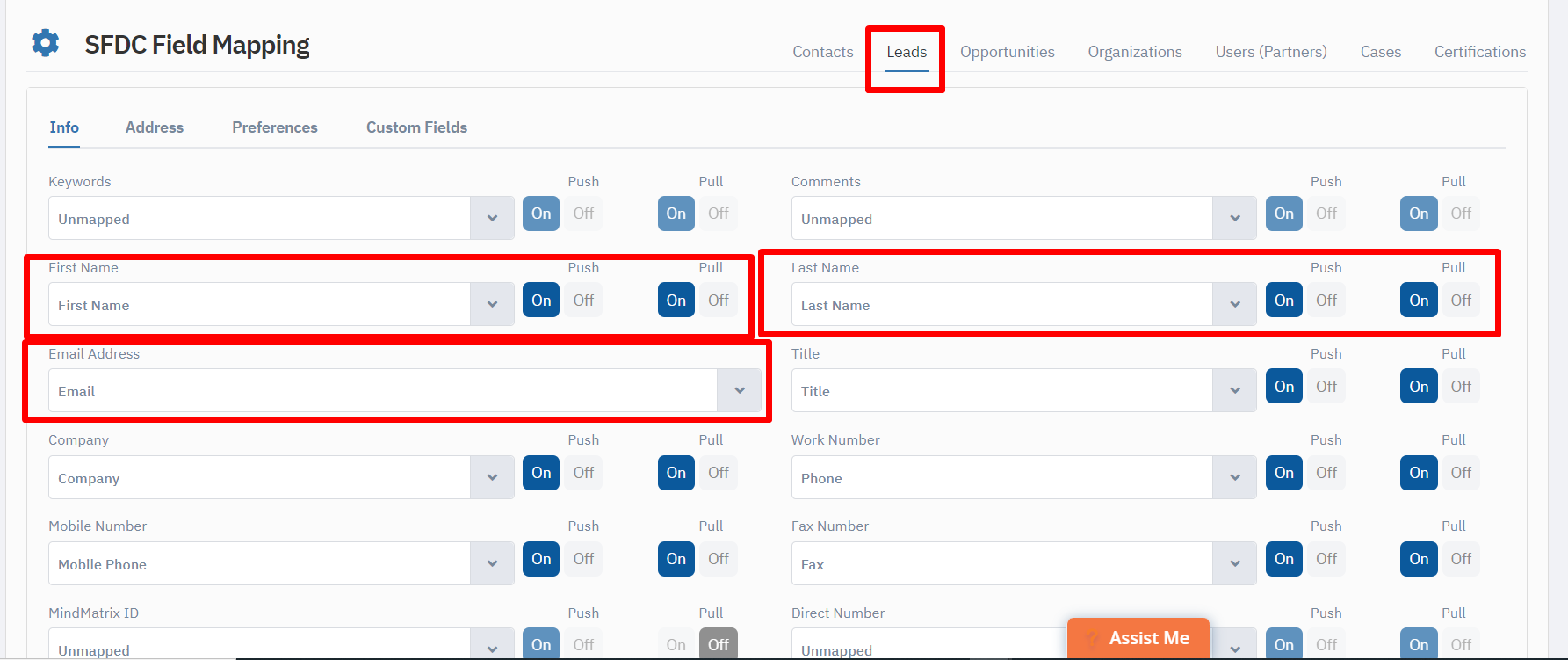Click the Title mapping select field
This screenshot has height=660, width=1568.
(1001, 391)
